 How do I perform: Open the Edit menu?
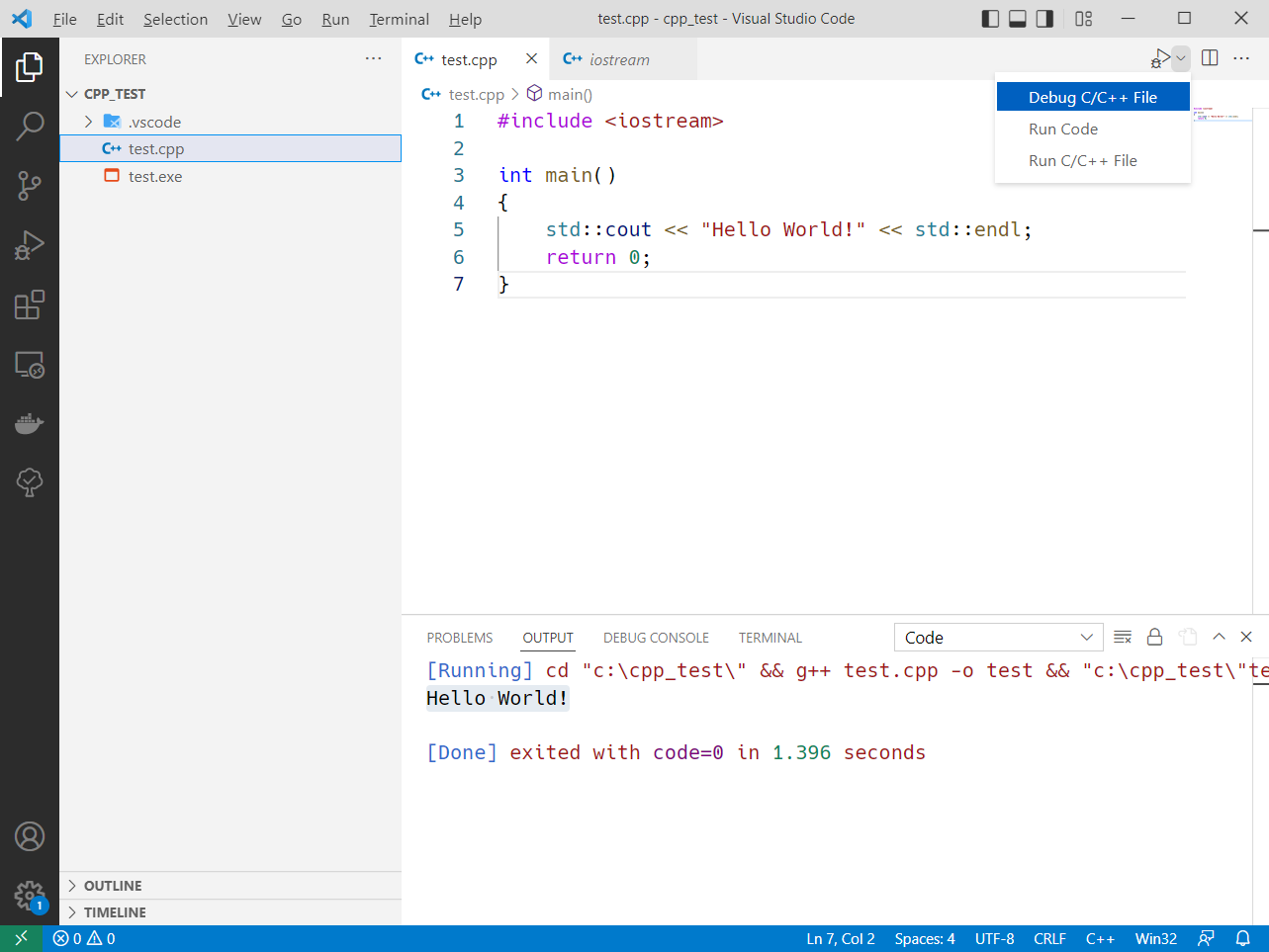[110, 19]
